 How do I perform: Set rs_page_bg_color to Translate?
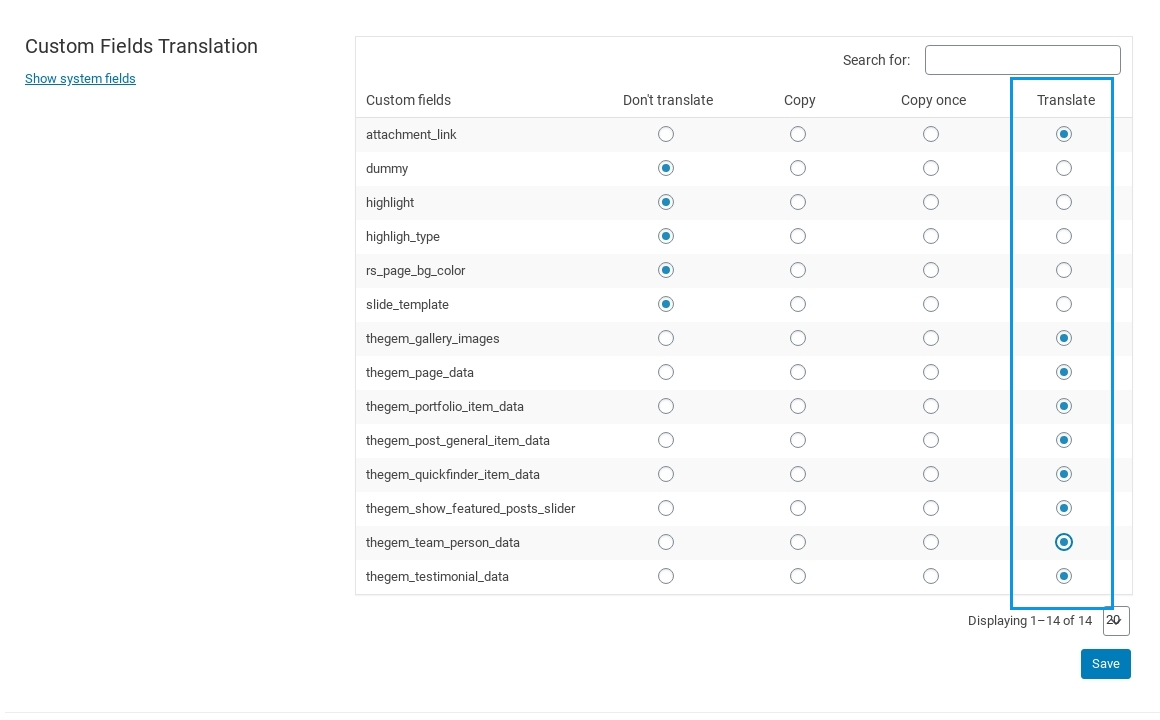[x=1064, y=270]
